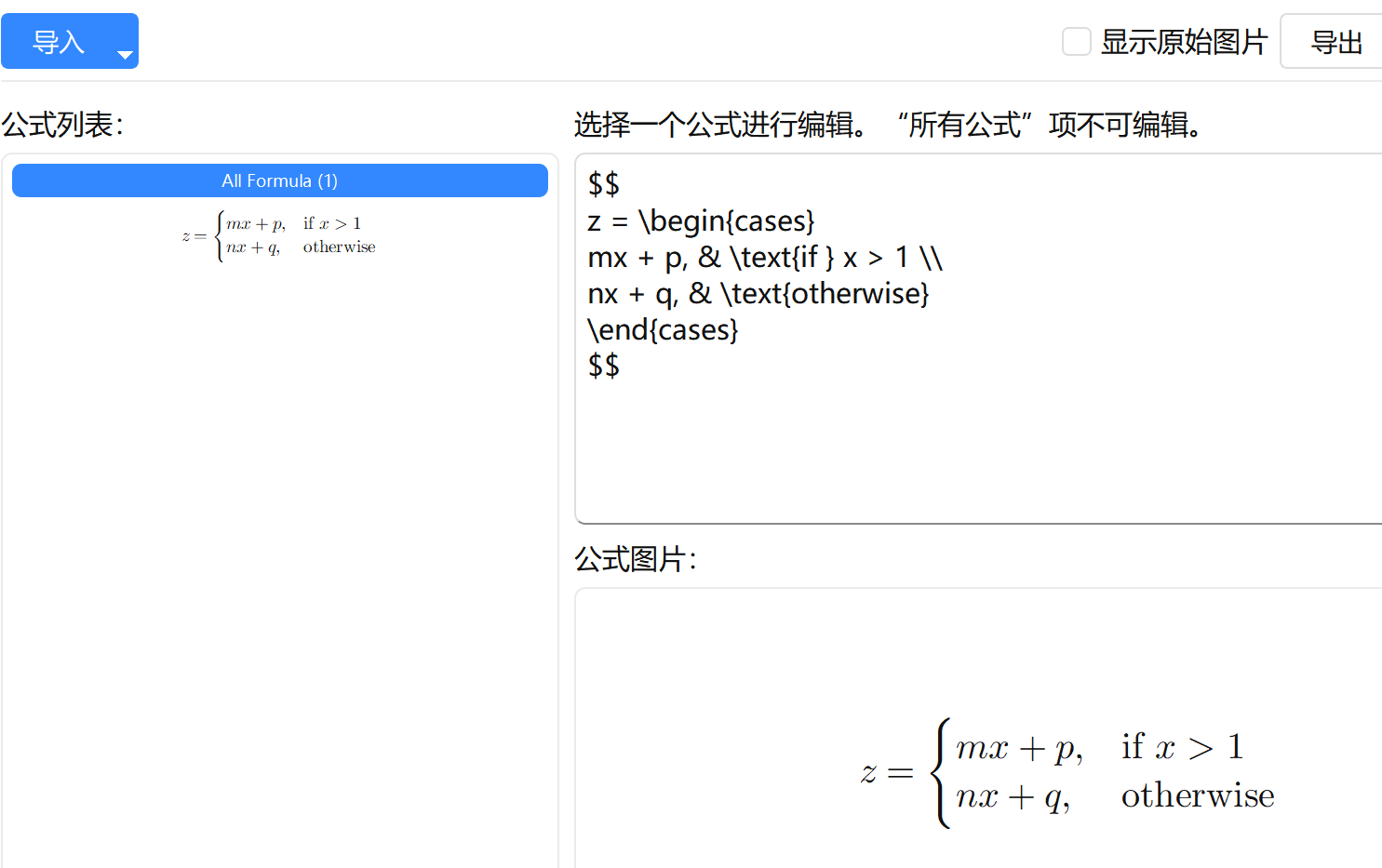Select the cases formula thumbnail in list
The image size is (1382, 868).
click(279, 235)
